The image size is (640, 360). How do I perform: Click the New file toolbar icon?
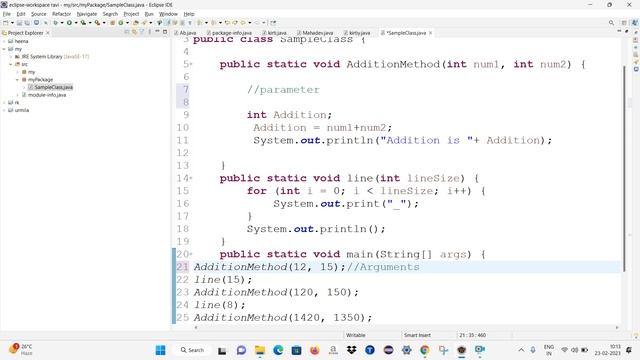(6, 23)
